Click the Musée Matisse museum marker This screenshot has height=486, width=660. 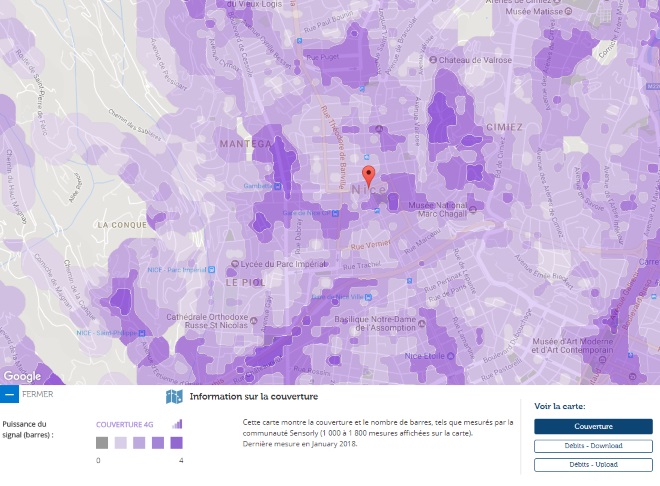click(568, 12)
